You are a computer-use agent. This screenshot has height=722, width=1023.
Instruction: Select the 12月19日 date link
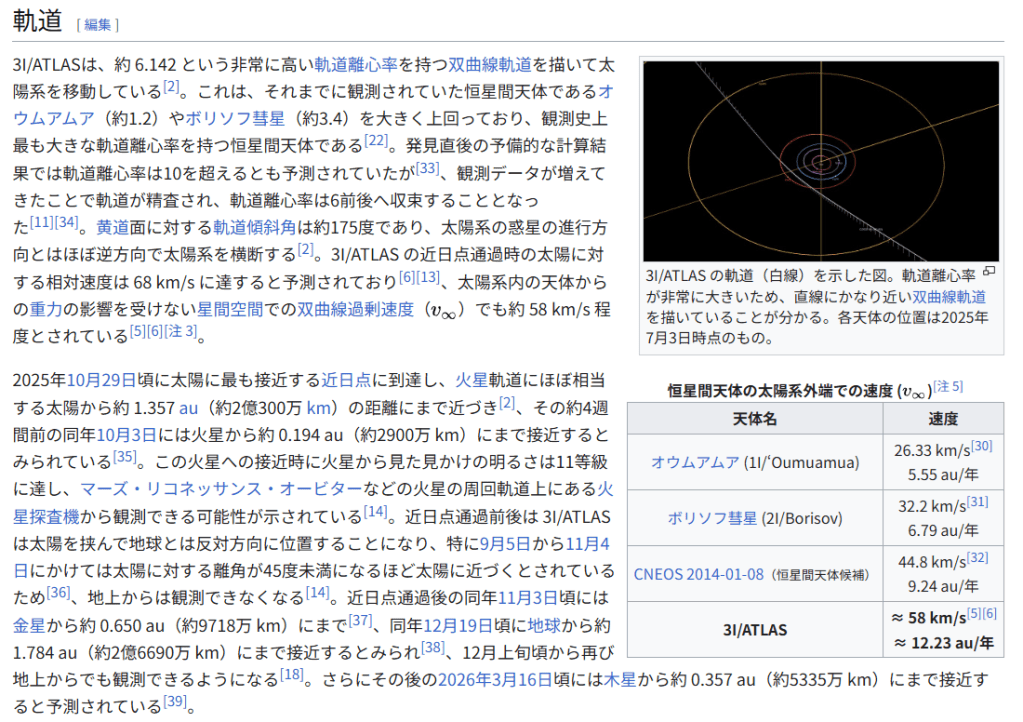[x=455, y=625]
